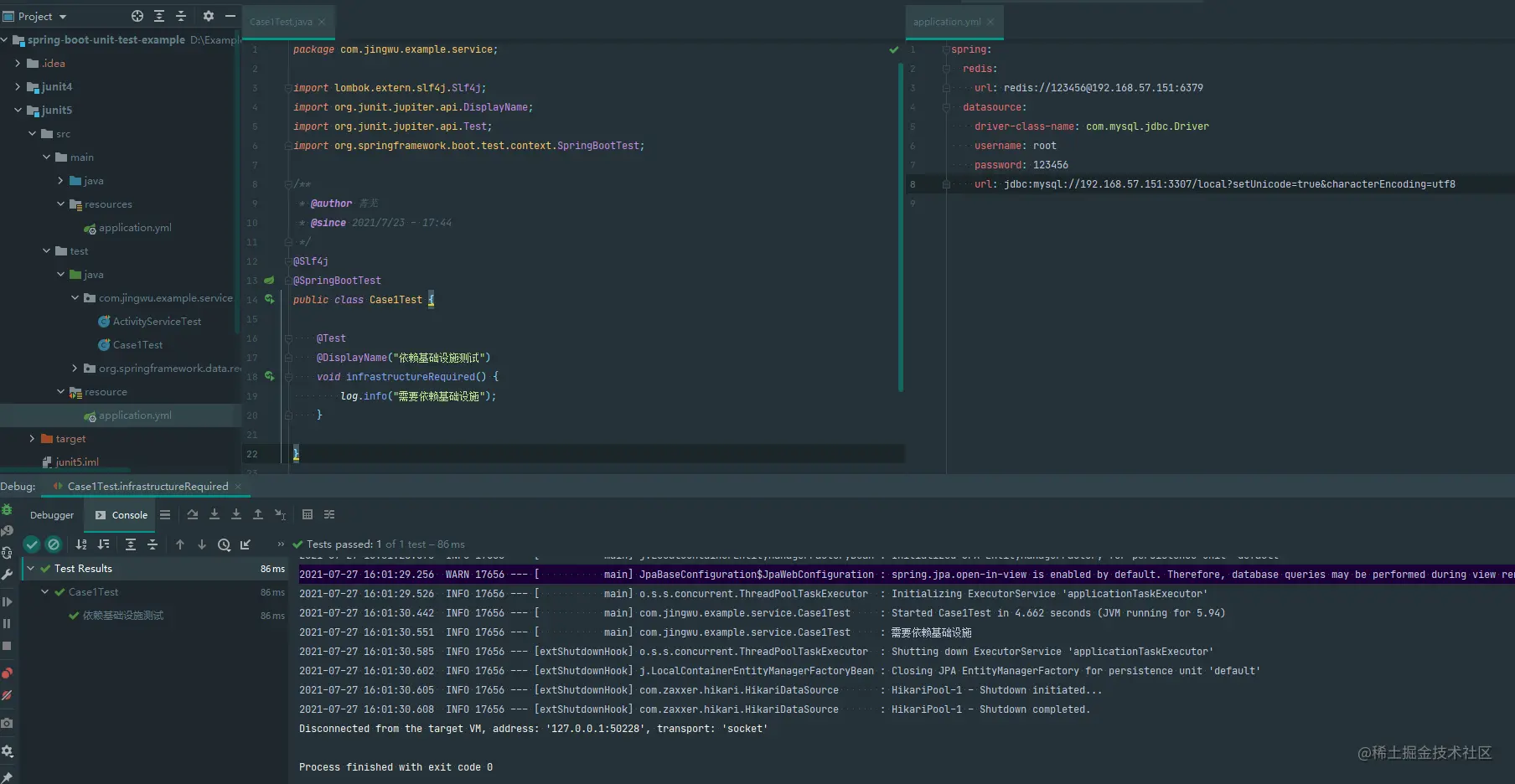The height and width of the screenshot is (784, 1515).
Task: Open debug panel settings gear icon
Action: [7, 751]
